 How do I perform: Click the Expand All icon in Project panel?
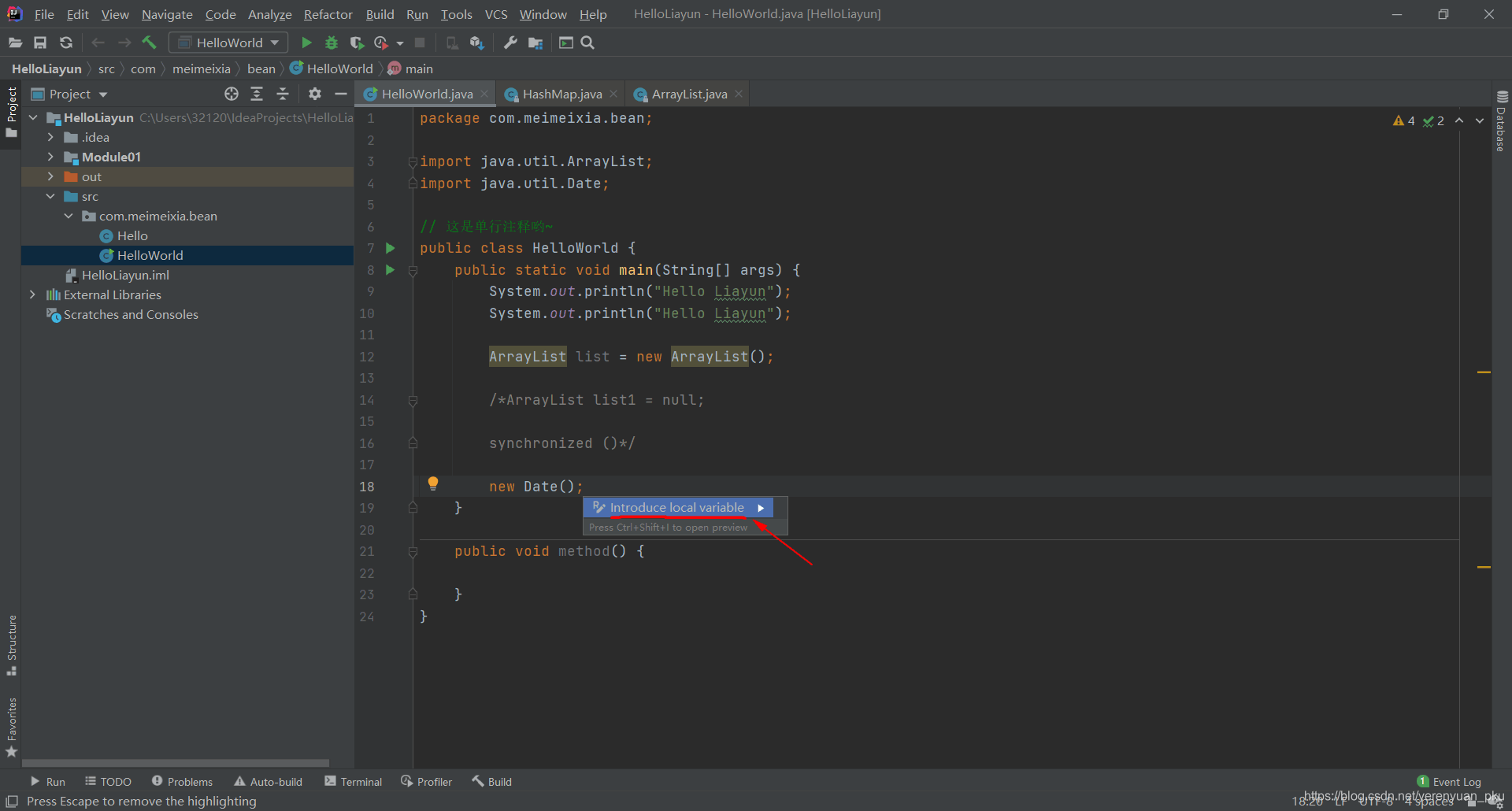pos(257,94)
